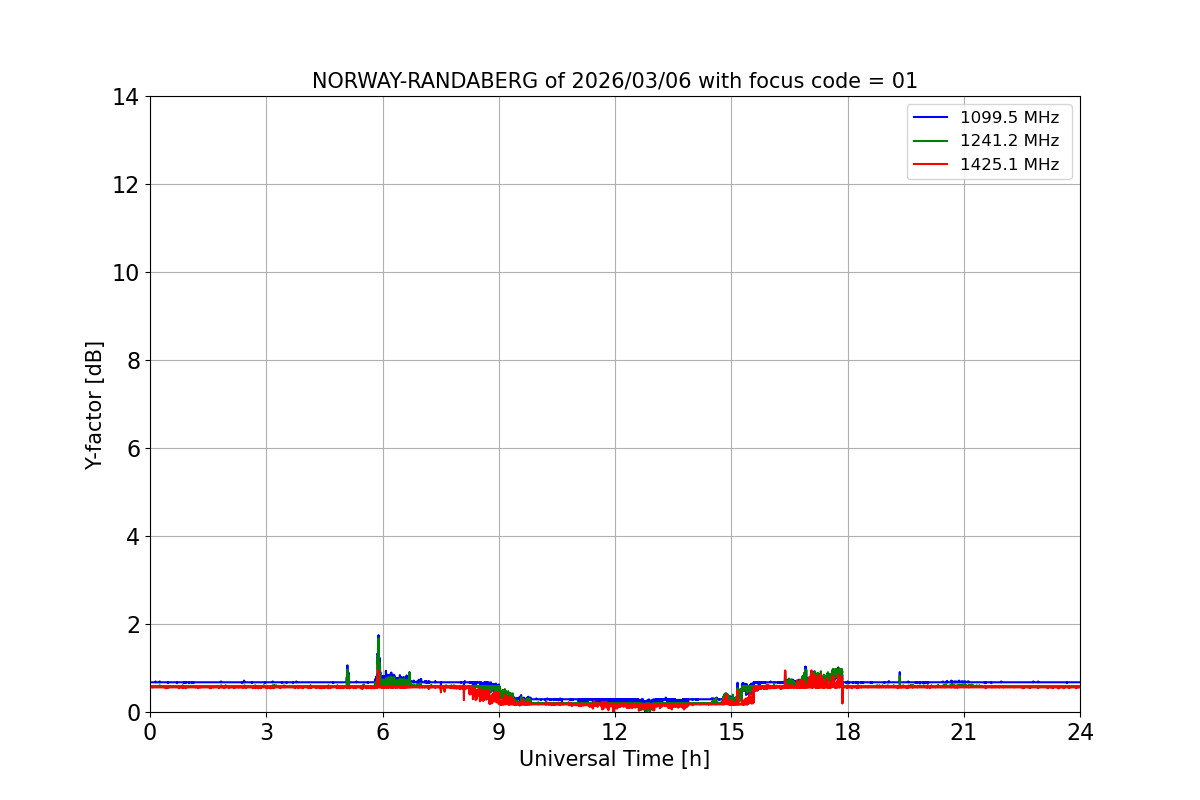
Task: Click the plot title NORWAY-RANDABERG of 2026/03/06
Action: click(x=614, y=81)
